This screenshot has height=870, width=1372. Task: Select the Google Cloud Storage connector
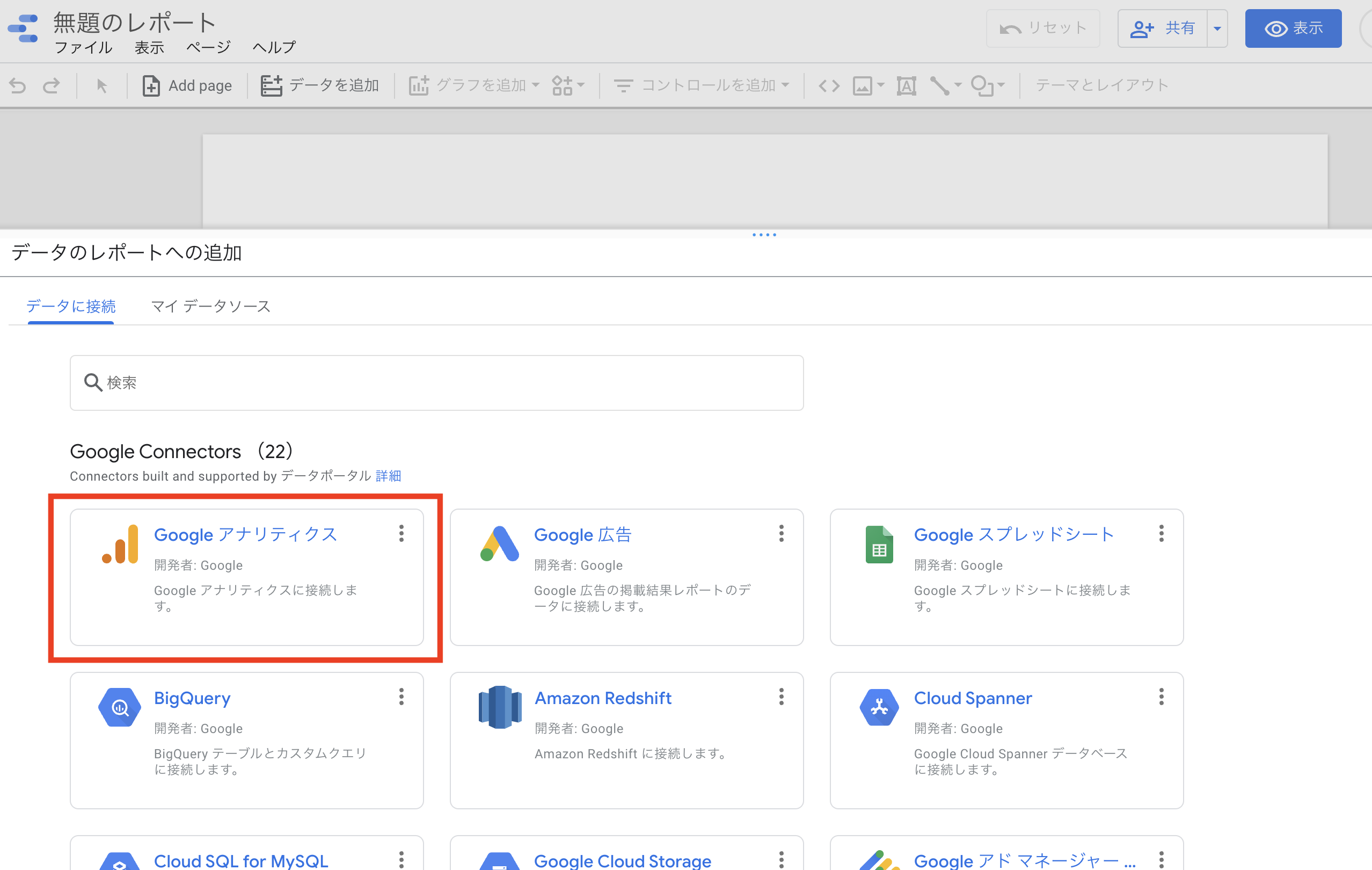[x=627, y=853]
